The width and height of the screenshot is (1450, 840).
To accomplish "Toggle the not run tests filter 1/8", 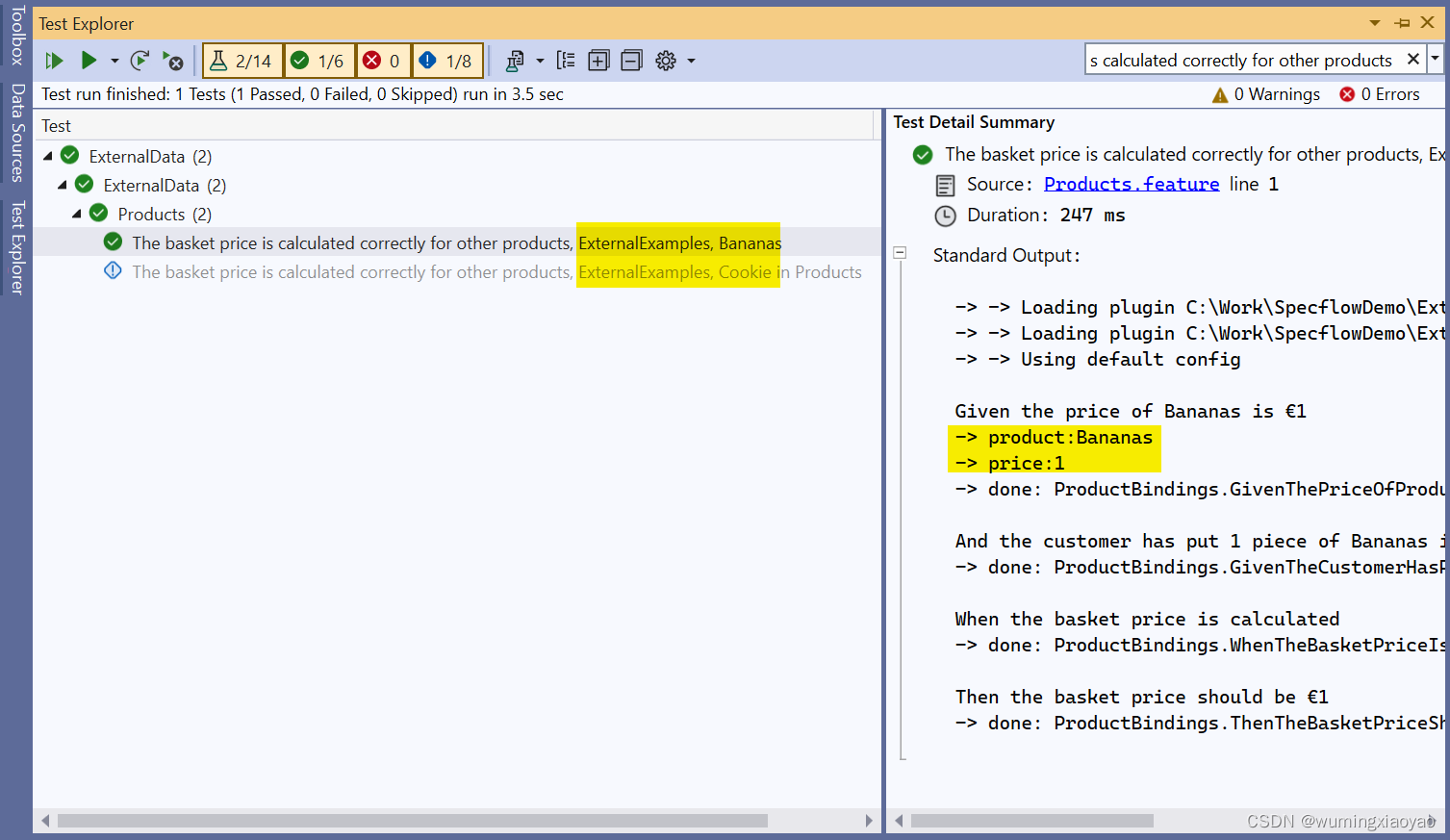I will [x=446, y=61].
